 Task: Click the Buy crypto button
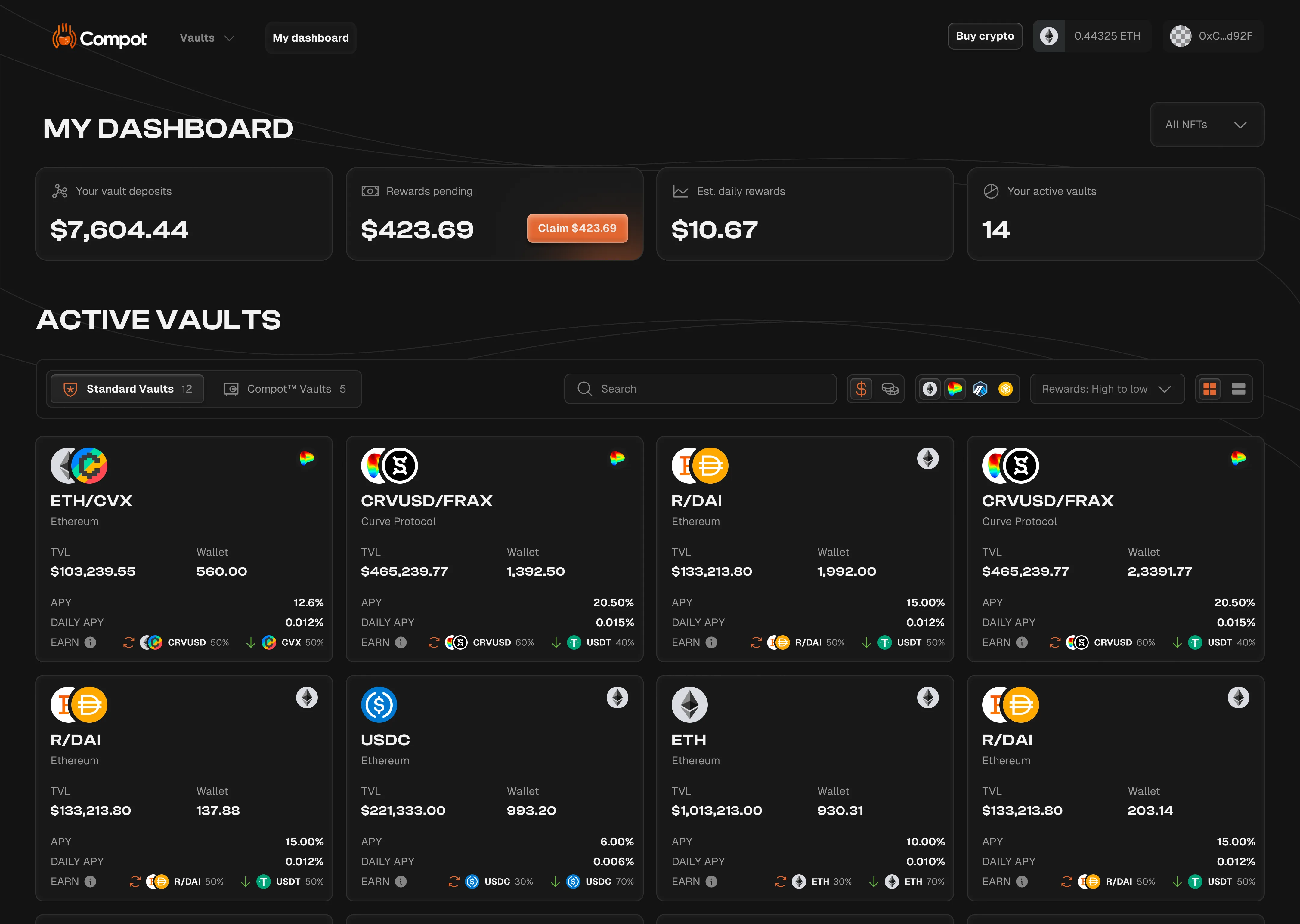click(985, 36)
